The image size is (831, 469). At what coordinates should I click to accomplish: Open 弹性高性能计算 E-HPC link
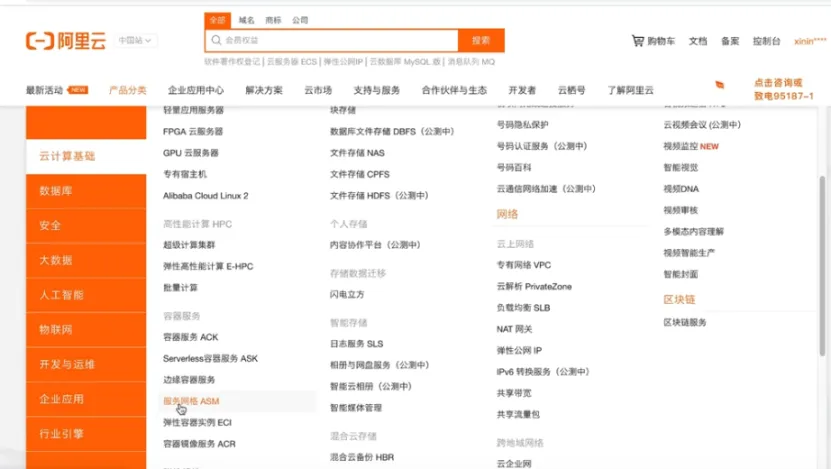coord(208,266)
